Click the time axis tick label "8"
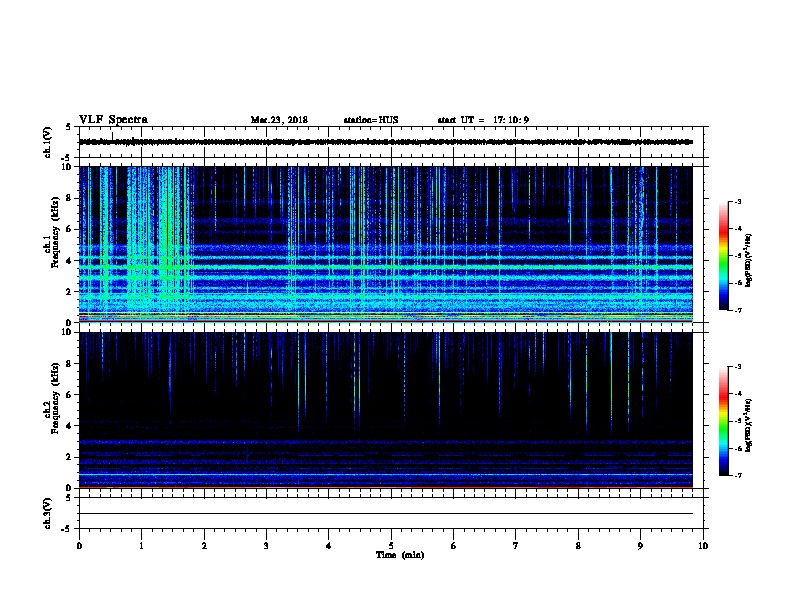Image resolution: width=792 pixels, height=612 pixels. tap(578, 546)
